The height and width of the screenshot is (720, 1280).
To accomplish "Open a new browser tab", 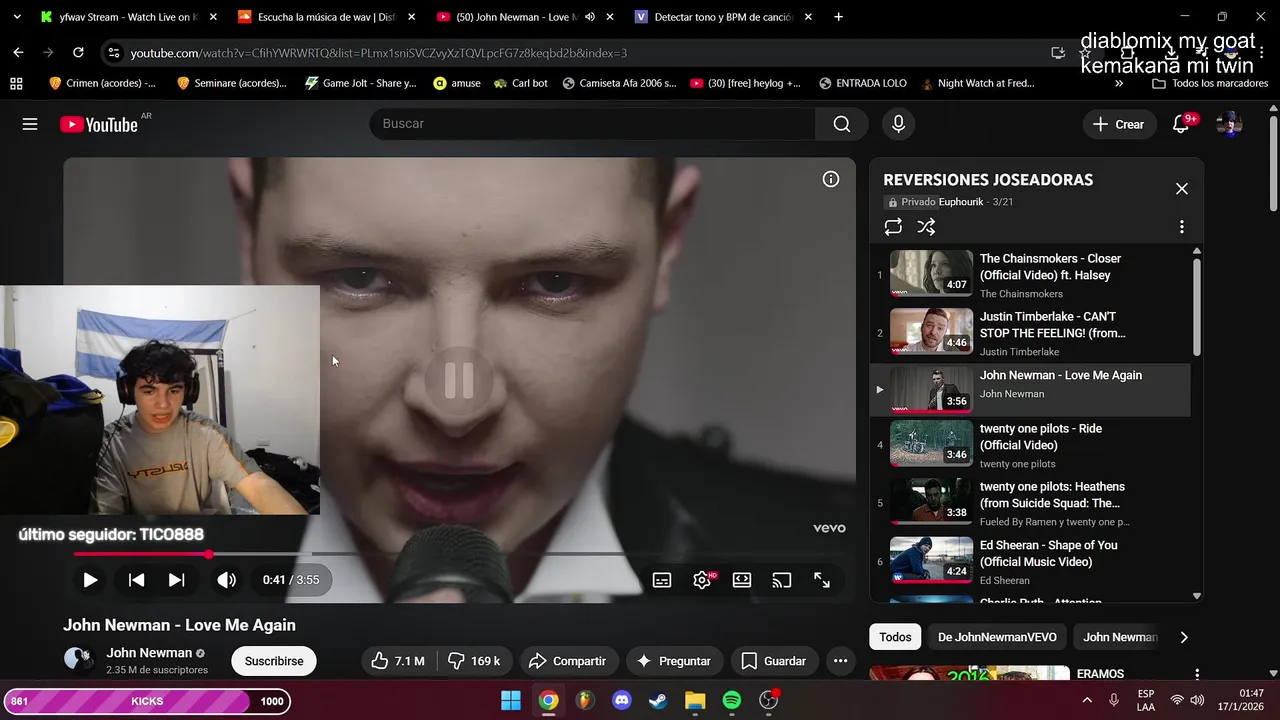I will [838, 17].
